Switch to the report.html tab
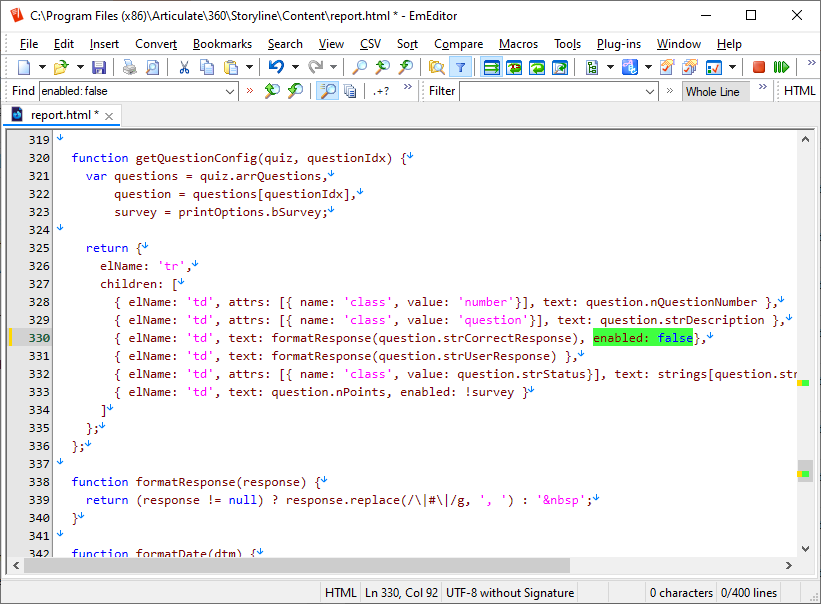This screenshot has width=821, height=604. coord(63,115)
